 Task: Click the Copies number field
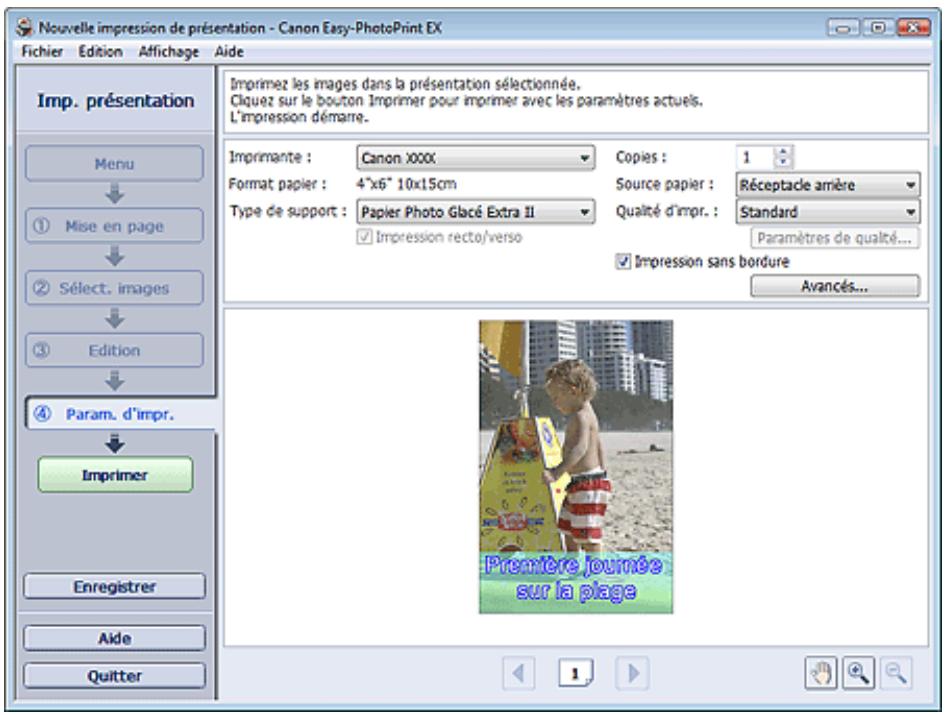(756, 157)
